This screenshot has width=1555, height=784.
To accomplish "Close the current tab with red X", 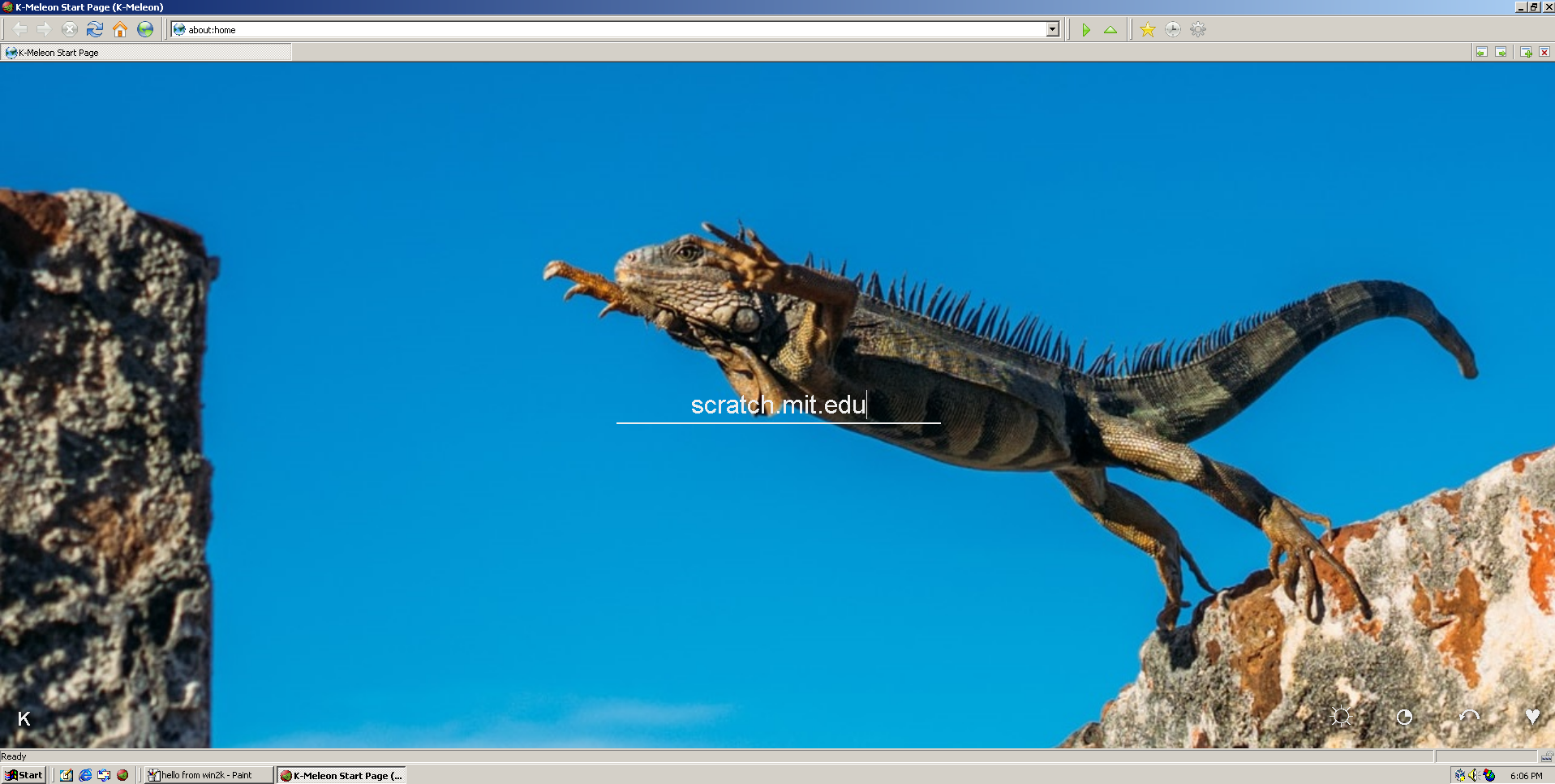I will (1544, 52).
